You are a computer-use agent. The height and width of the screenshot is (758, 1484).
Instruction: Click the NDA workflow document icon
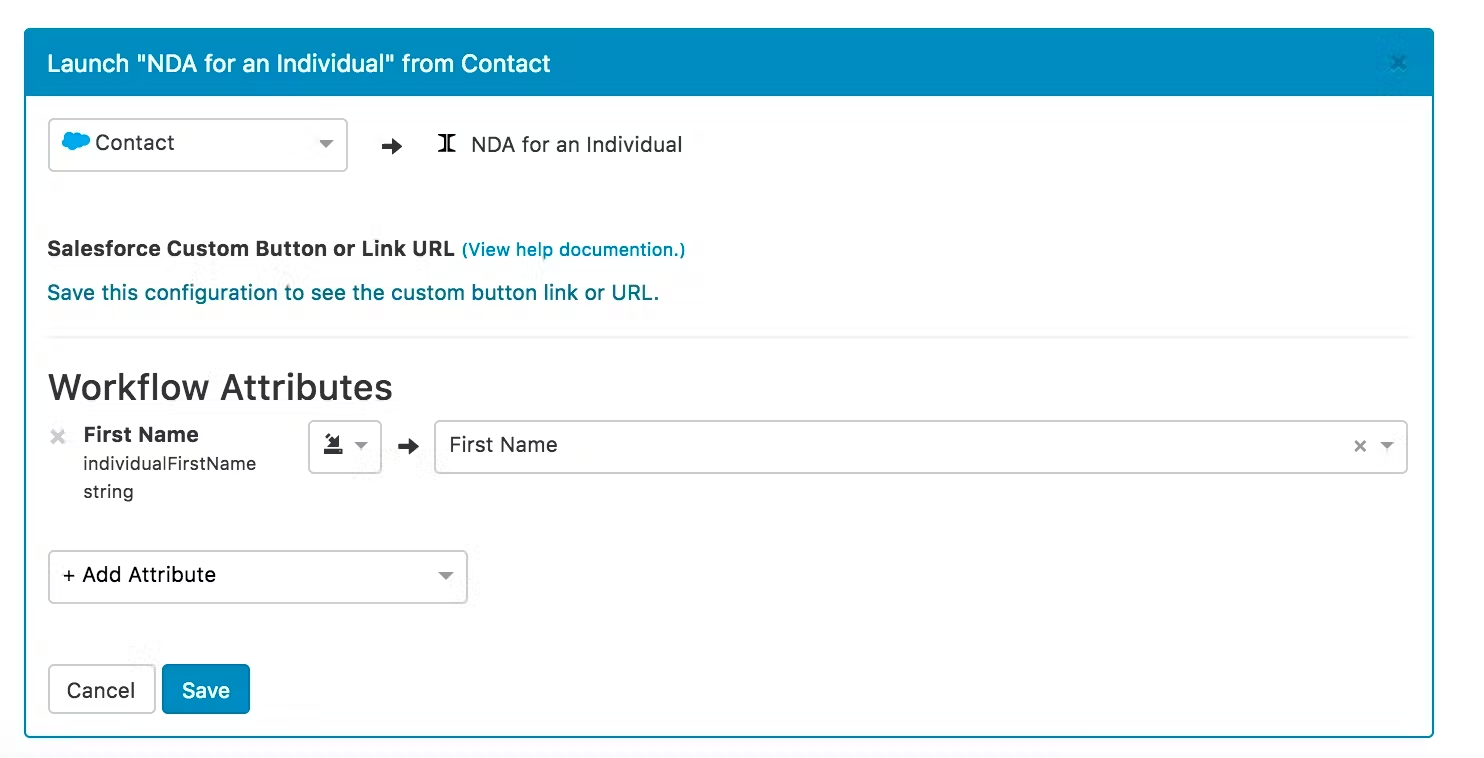click(446, 143)
